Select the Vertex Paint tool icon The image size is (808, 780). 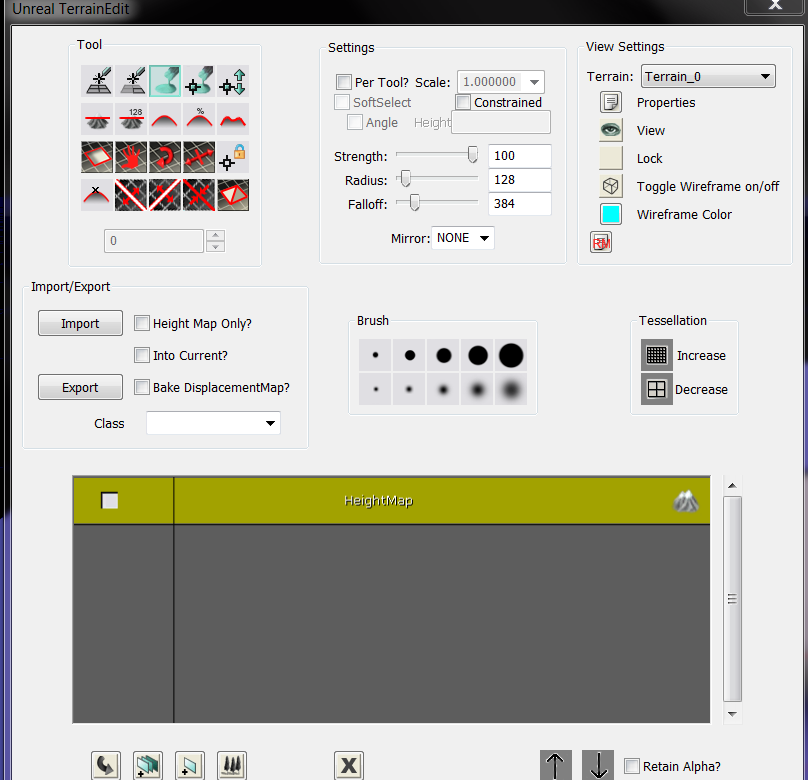[131, 81]
